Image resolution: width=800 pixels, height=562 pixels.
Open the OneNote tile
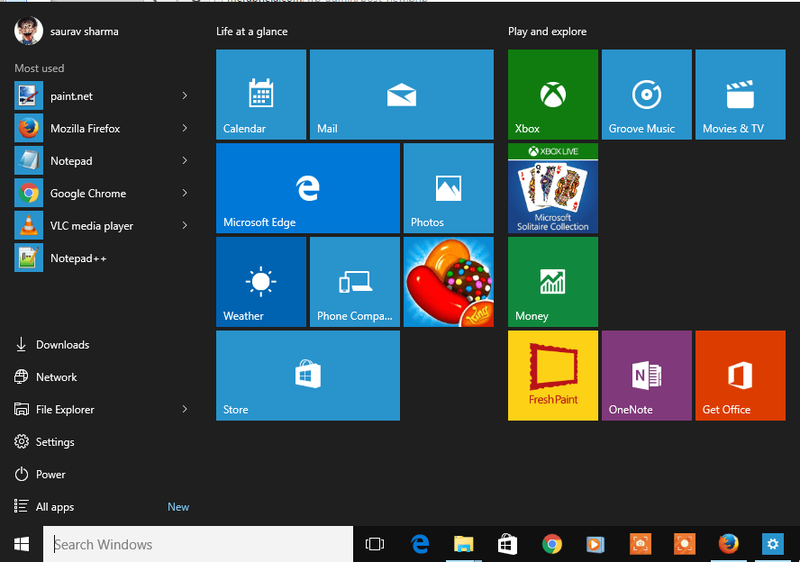[646, 376]
